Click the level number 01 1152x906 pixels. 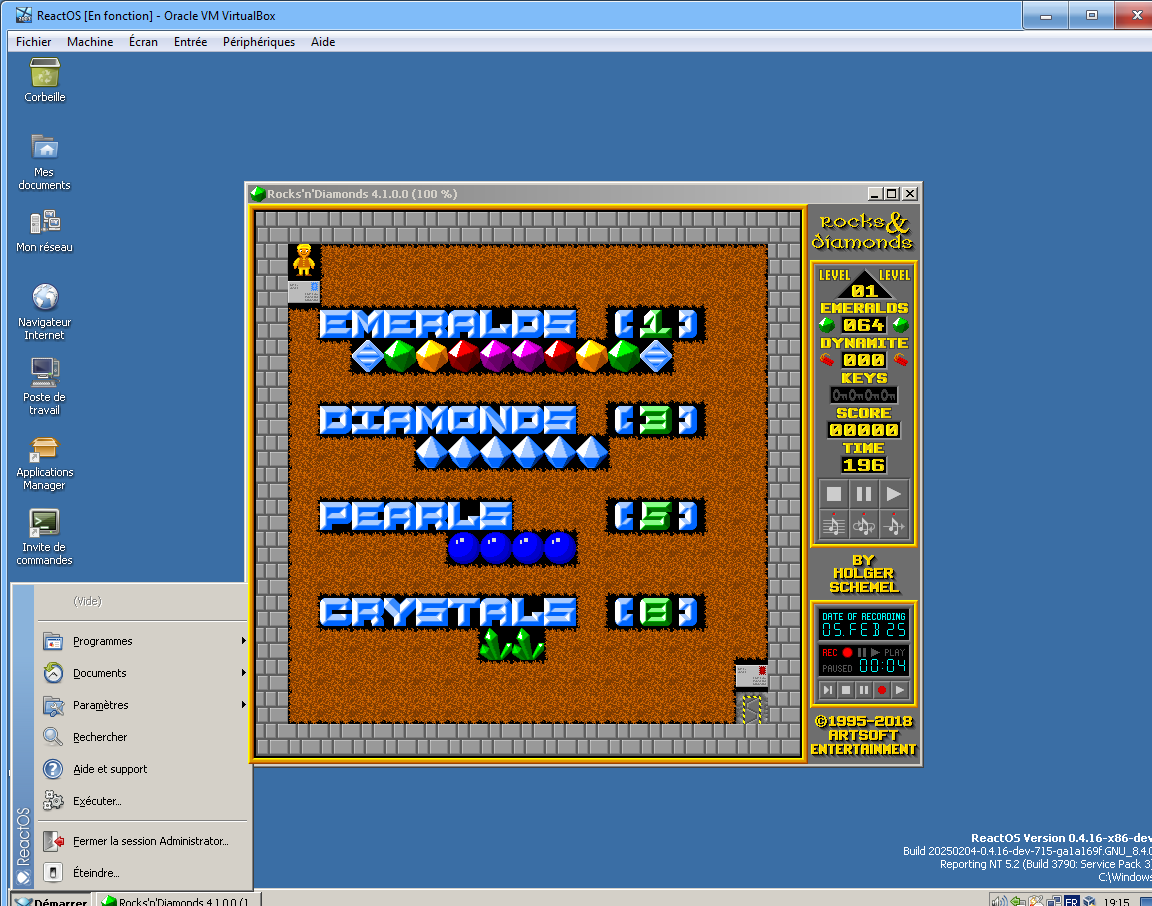tap(864, 291)
